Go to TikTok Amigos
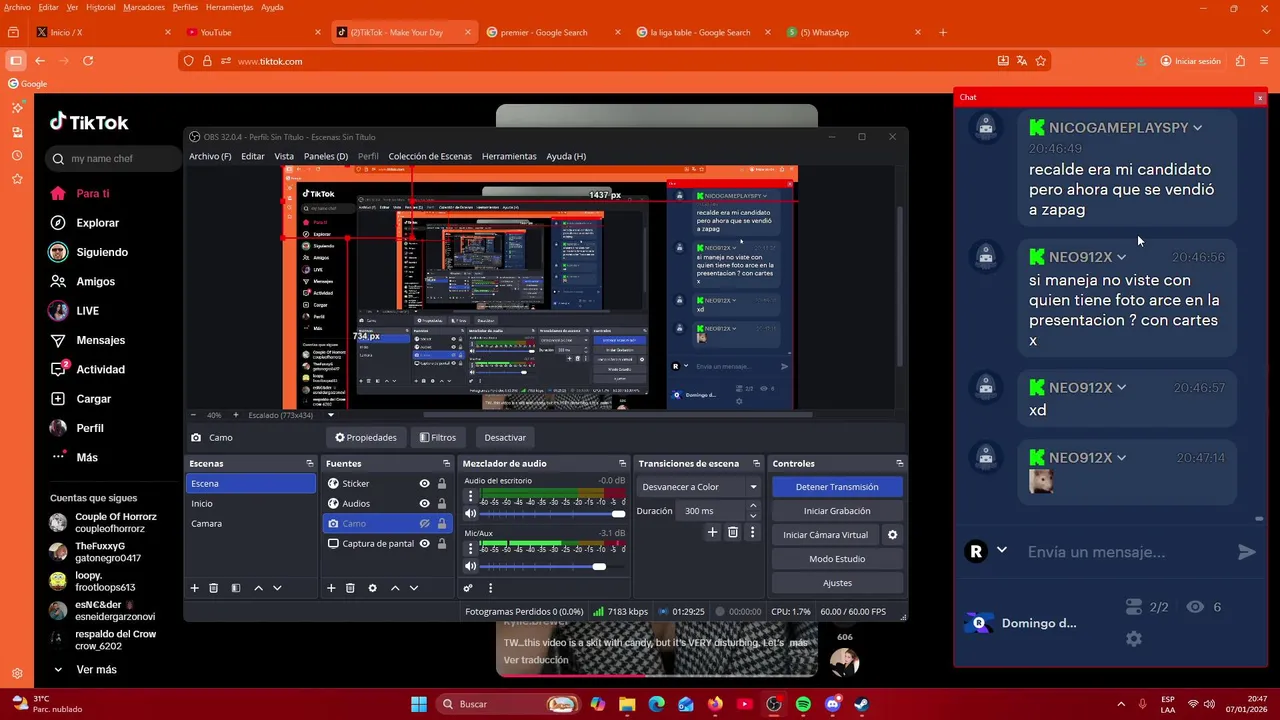Image resolution: width=1280 pixels, height=720 pixels. pos(95,282)
